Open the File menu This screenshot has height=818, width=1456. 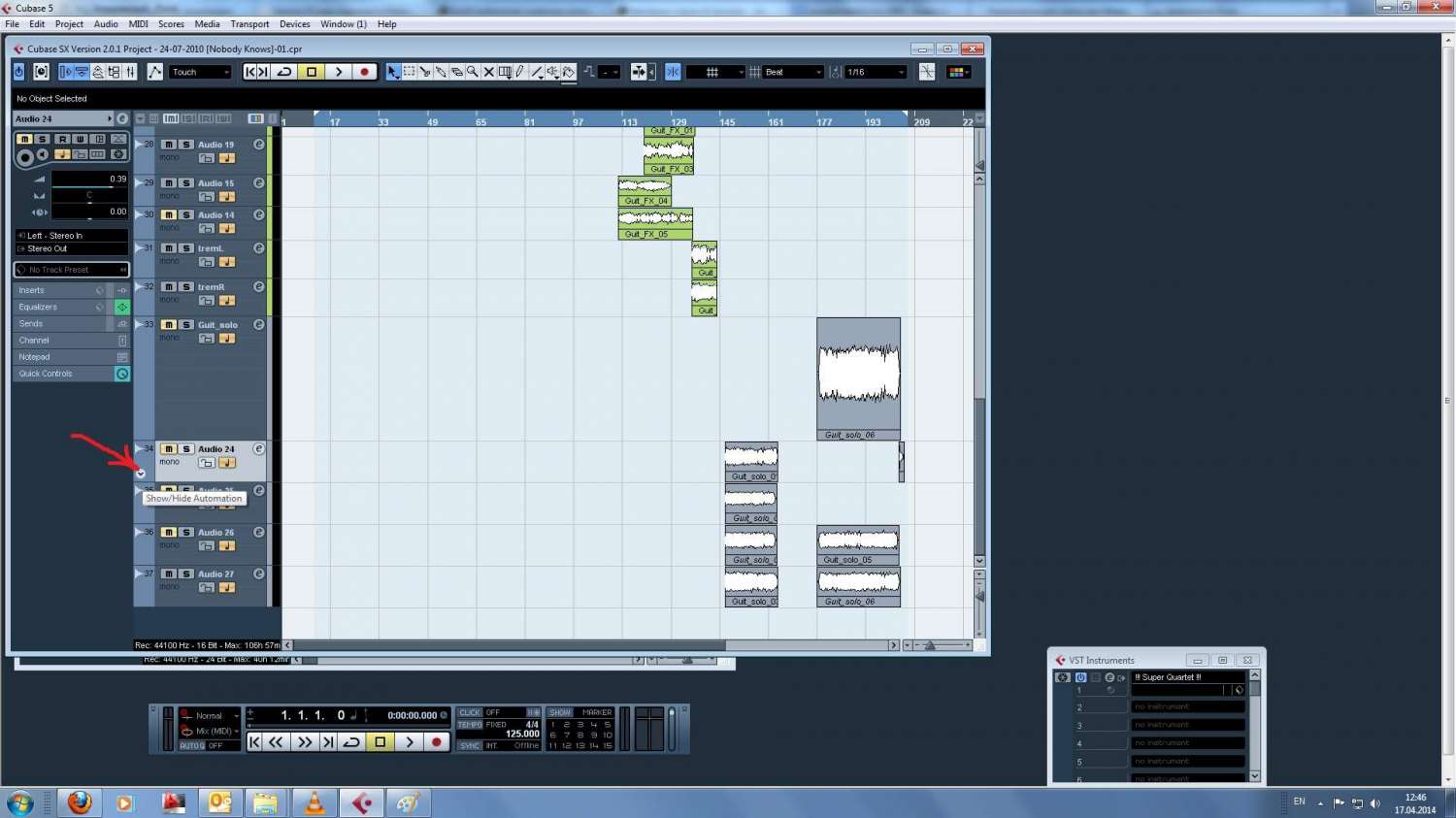click(12, 24)
